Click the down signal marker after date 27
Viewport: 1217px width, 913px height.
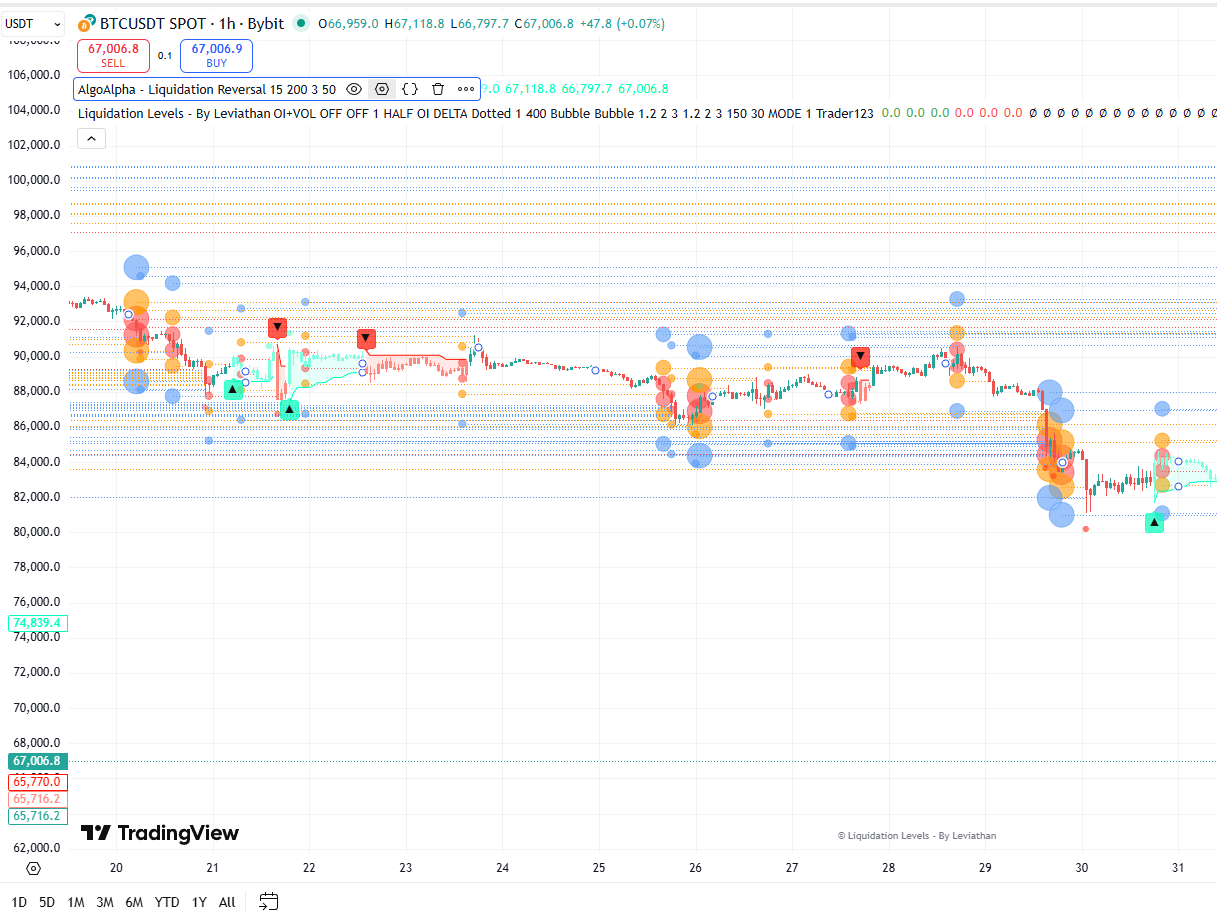[x=860, y=356]
